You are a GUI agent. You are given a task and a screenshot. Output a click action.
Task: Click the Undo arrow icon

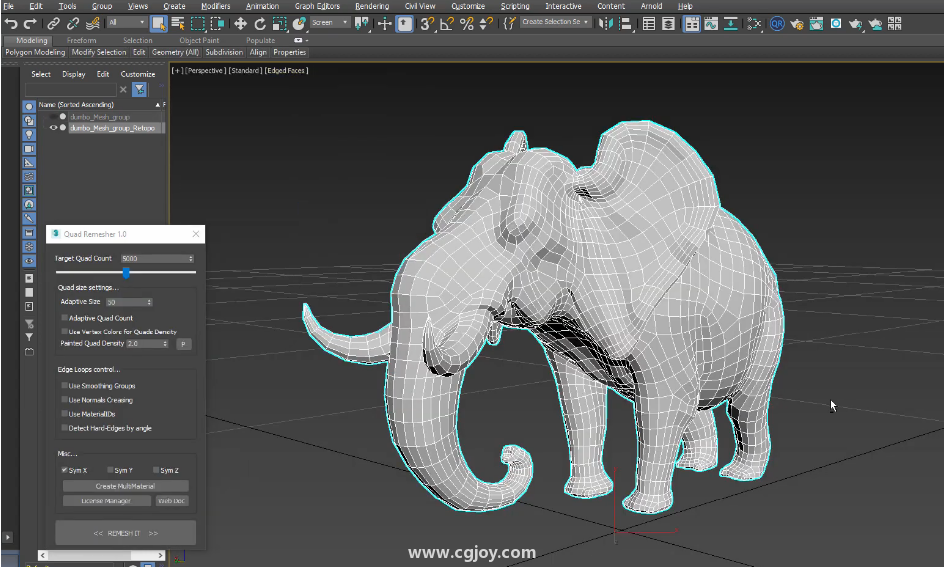point(11,23)
